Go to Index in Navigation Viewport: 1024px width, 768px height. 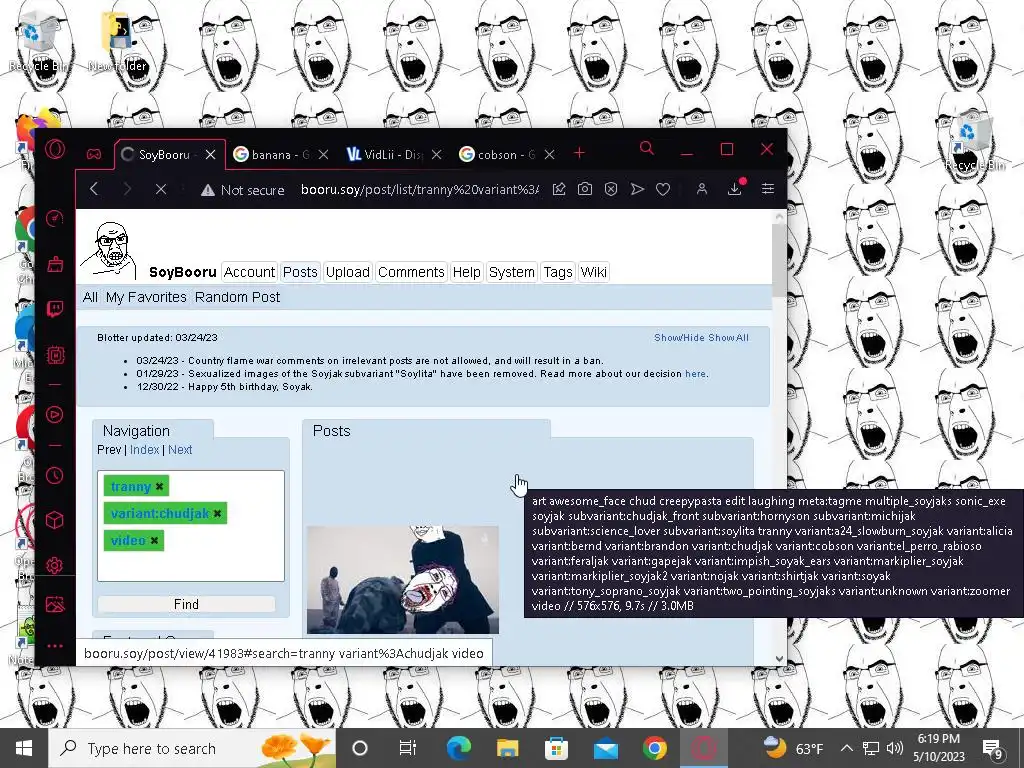click(144, 450)
